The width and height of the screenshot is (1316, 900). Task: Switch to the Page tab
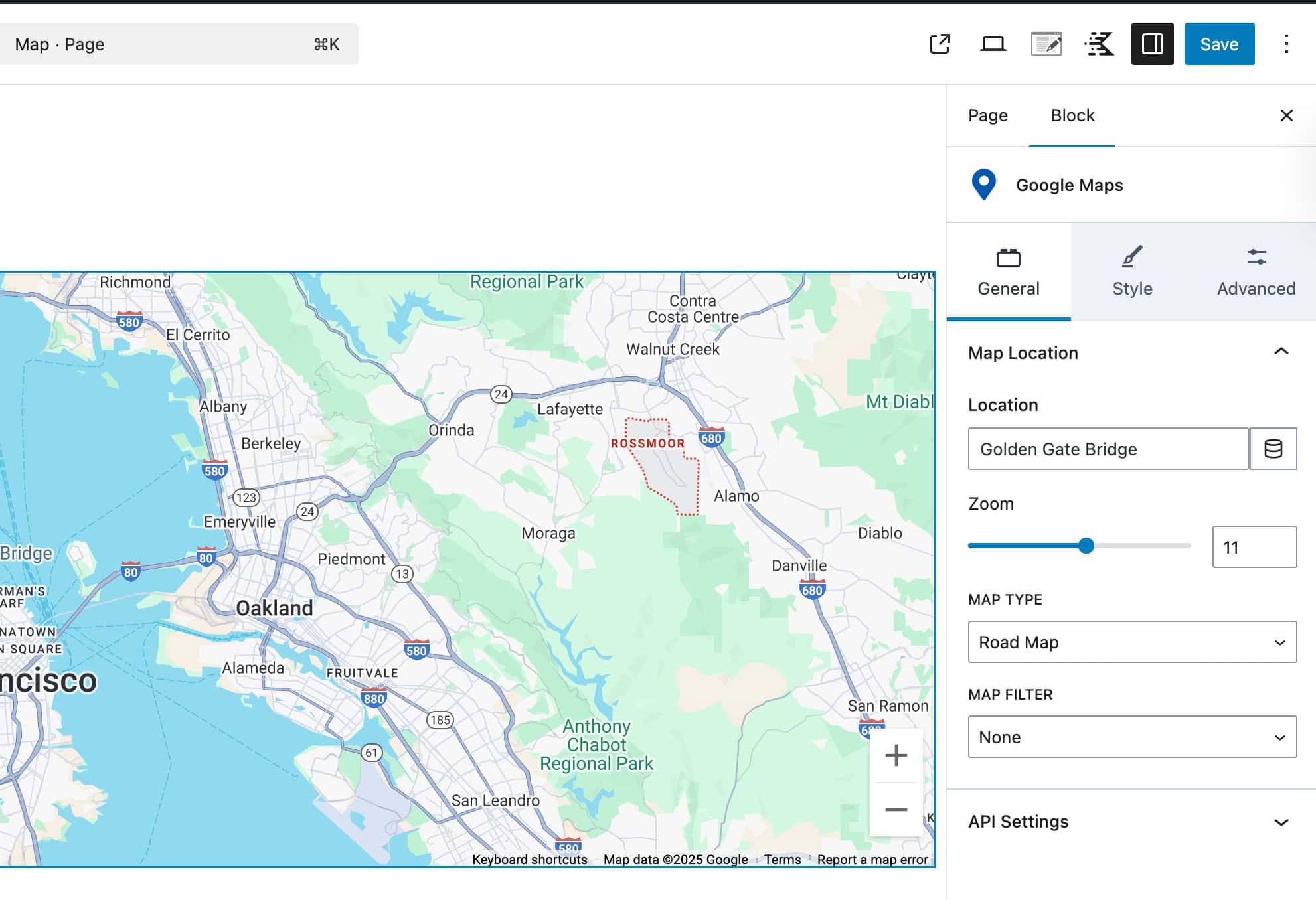(x=987, y=115)
